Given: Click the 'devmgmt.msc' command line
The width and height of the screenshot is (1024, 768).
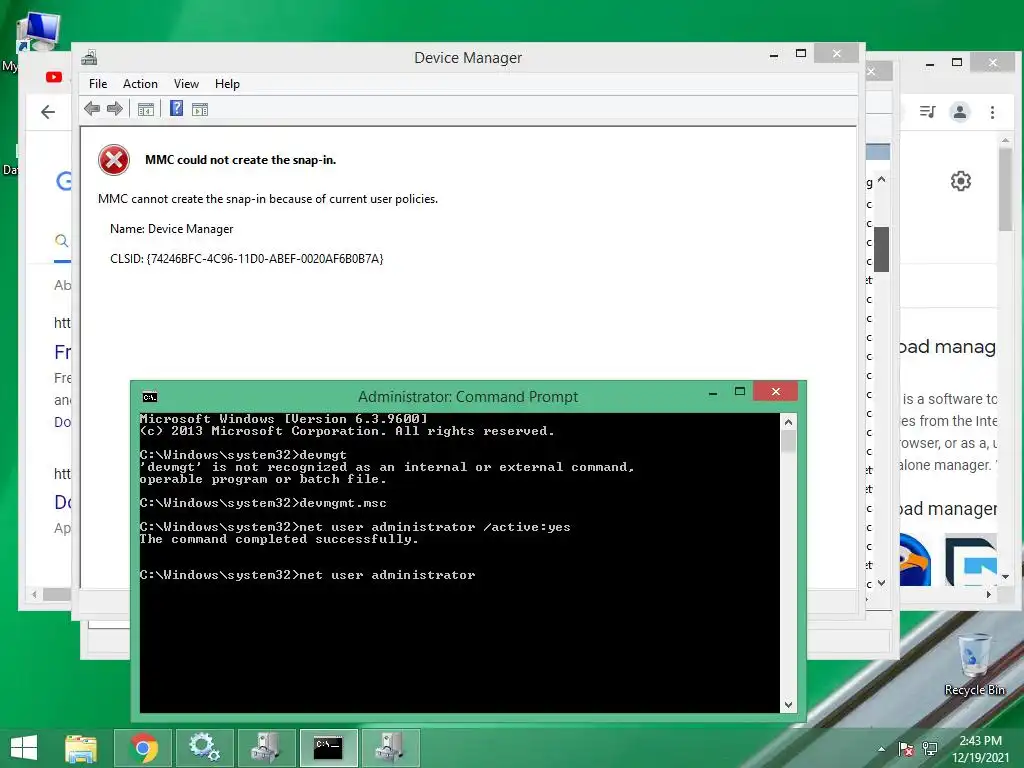Looking at the screenshot, I should click(x=263, y=503).
